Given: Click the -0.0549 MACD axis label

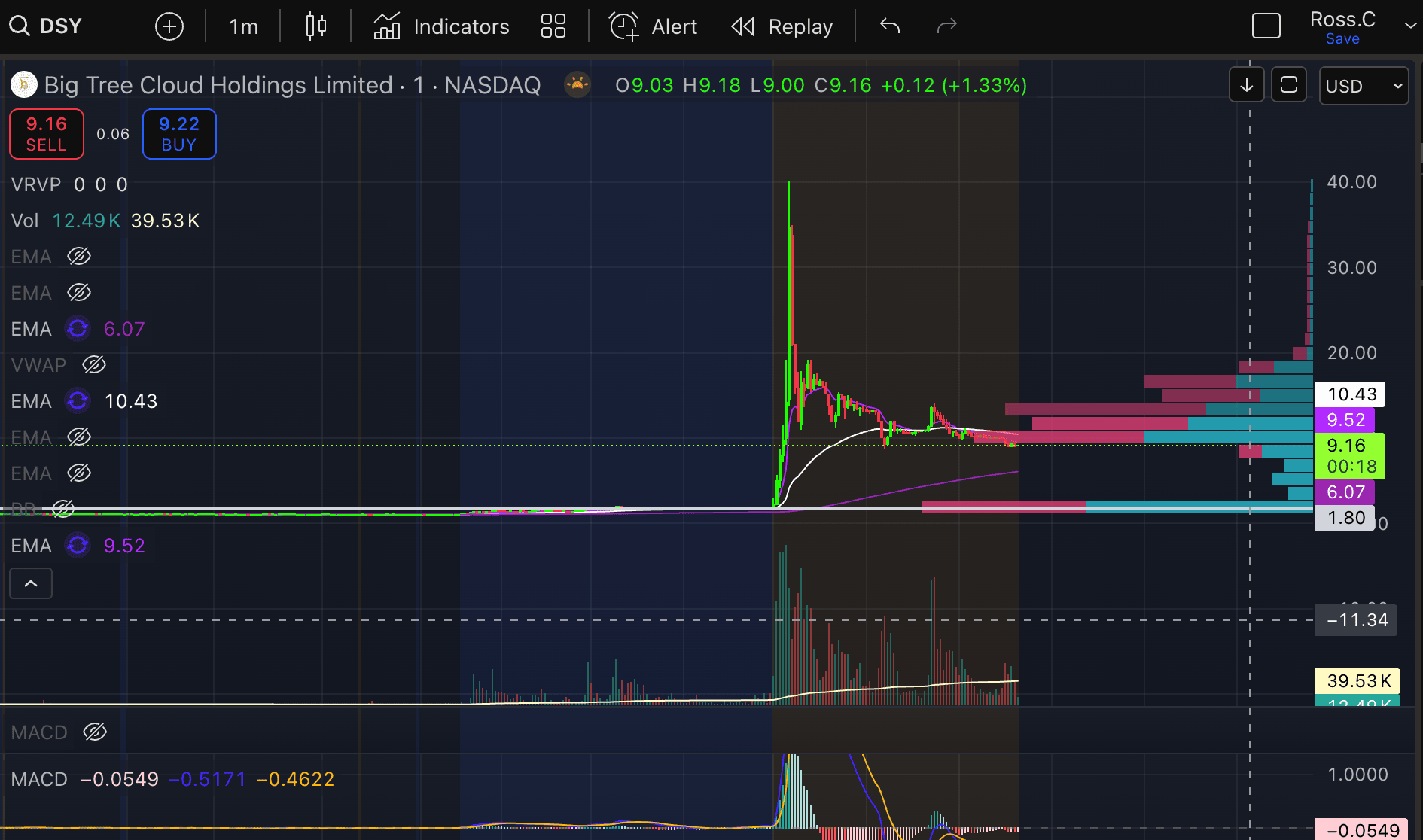Looking at the screenshot, I should pyautogui.click(x=1362, y=830).
